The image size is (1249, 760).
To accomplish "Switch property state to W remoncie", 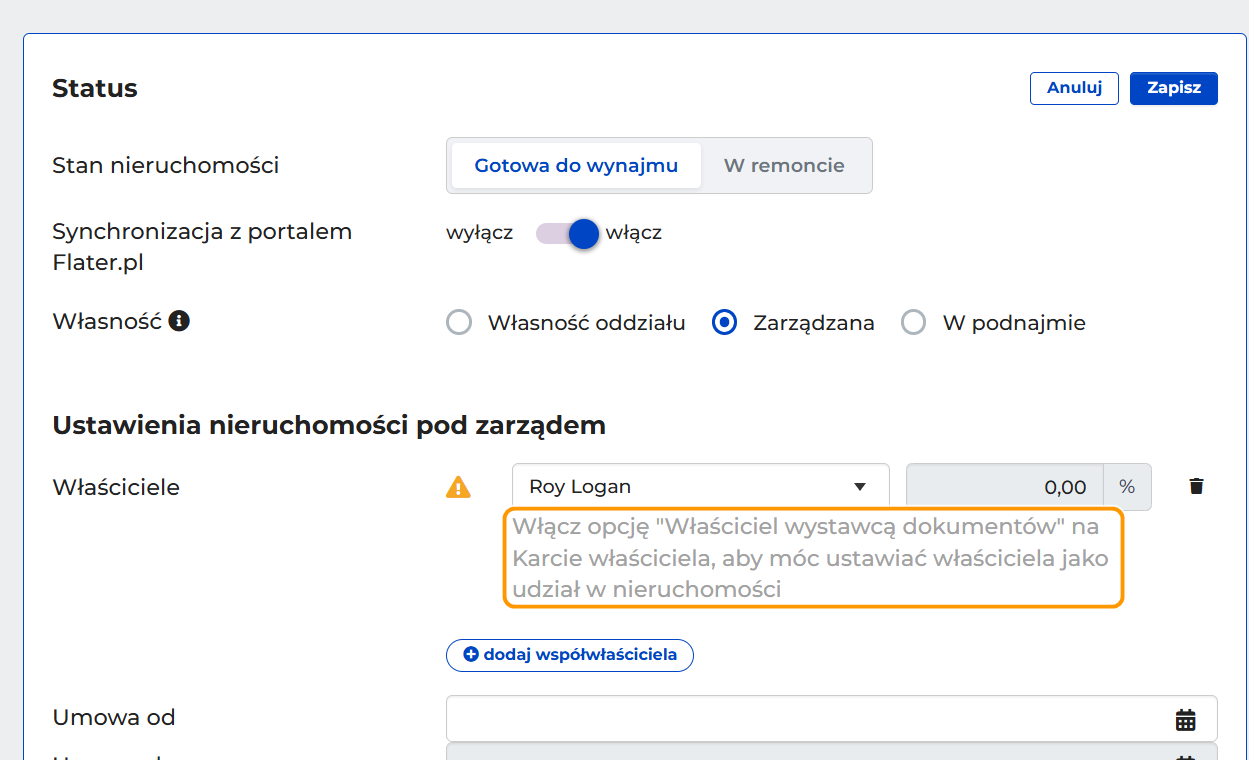I will pyautogui.click(x=784, y=165).
